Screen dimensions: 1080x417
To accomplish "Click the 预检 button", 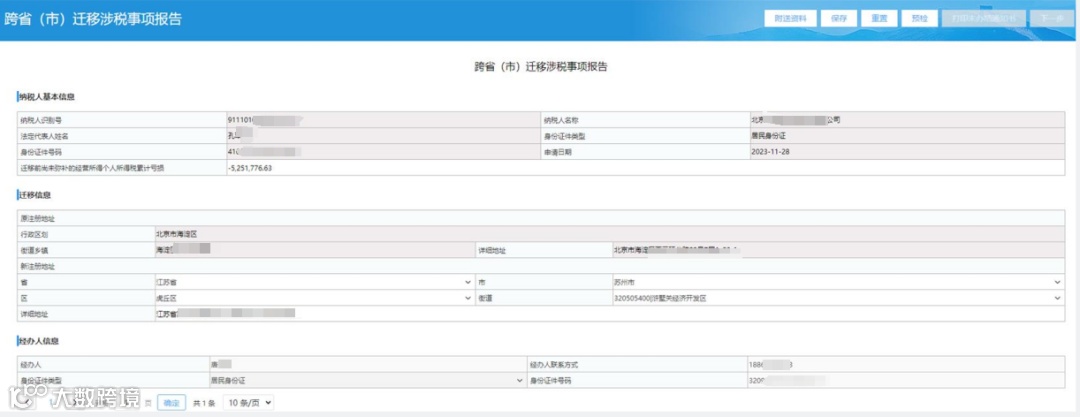I will point(919,19).
